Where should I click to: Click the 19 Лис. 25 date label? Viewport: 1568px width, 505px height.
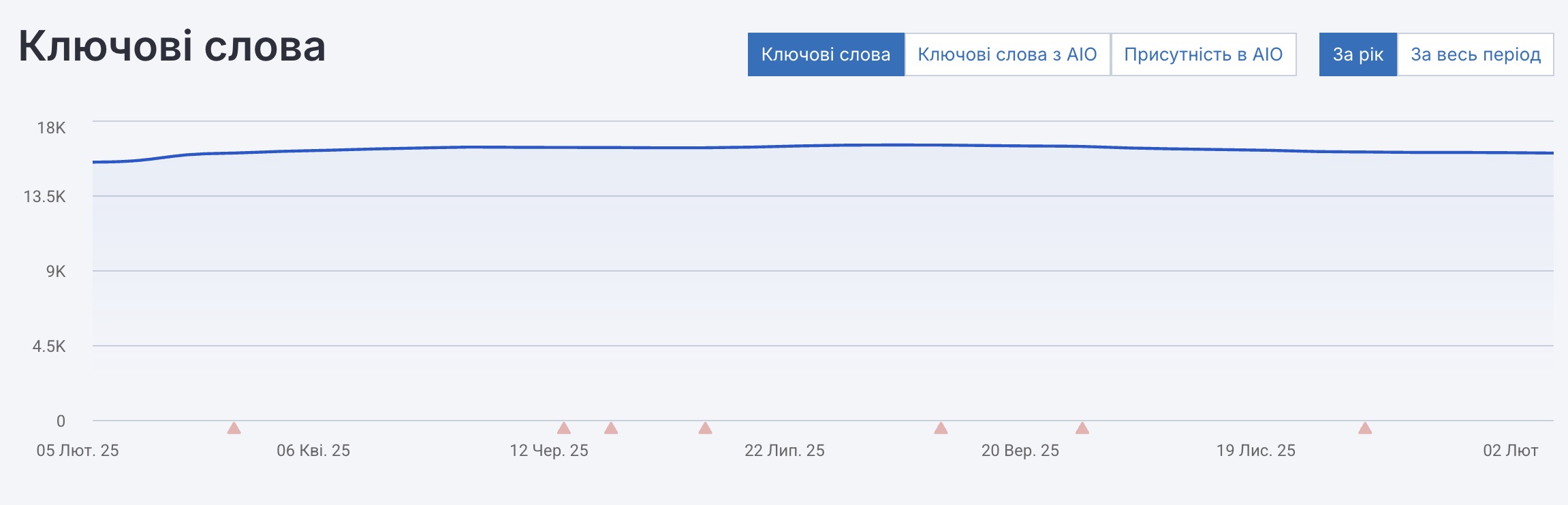coord(1256,451)
